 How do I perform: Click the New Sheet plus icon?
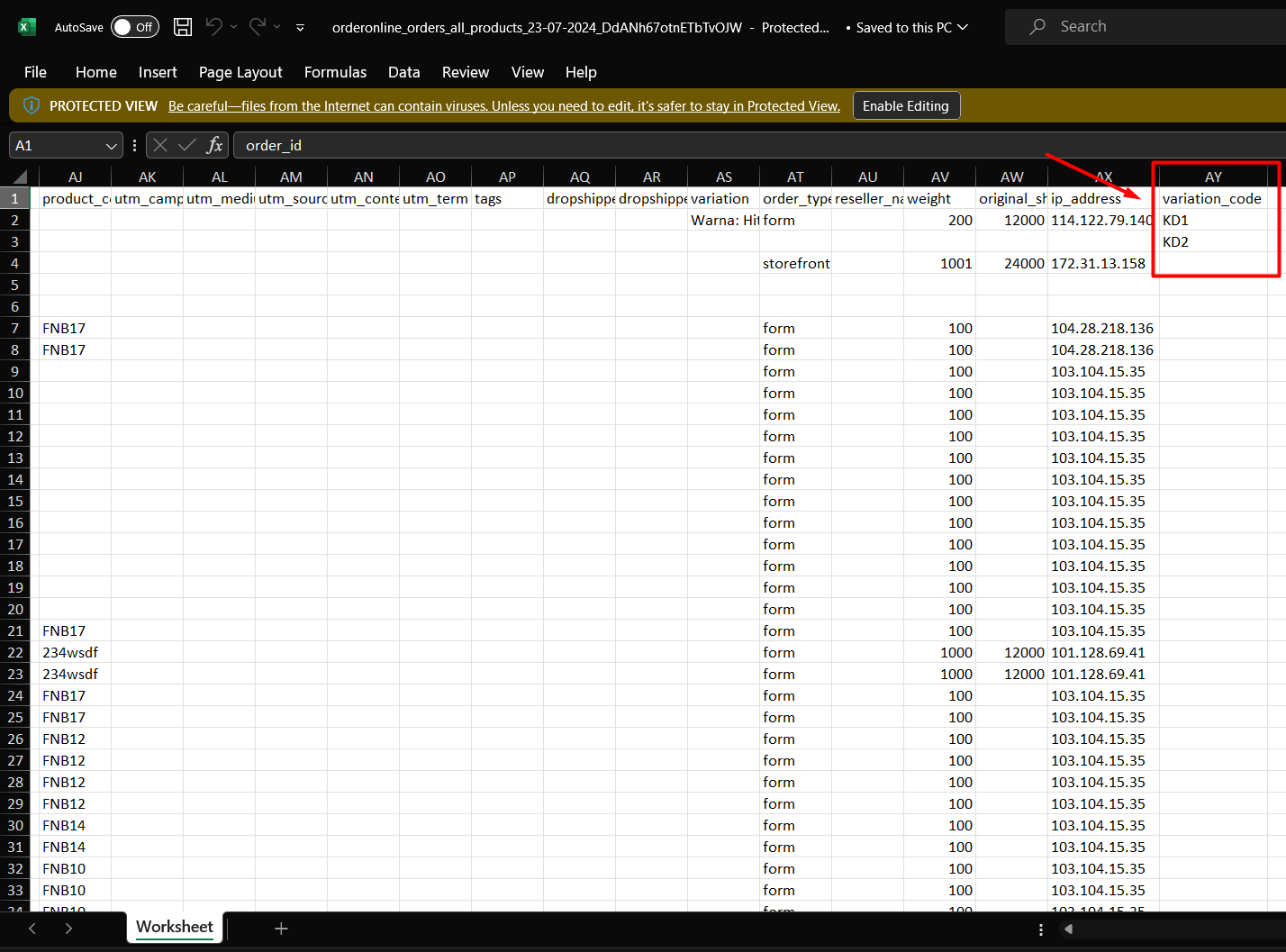[x=281, y=929]
